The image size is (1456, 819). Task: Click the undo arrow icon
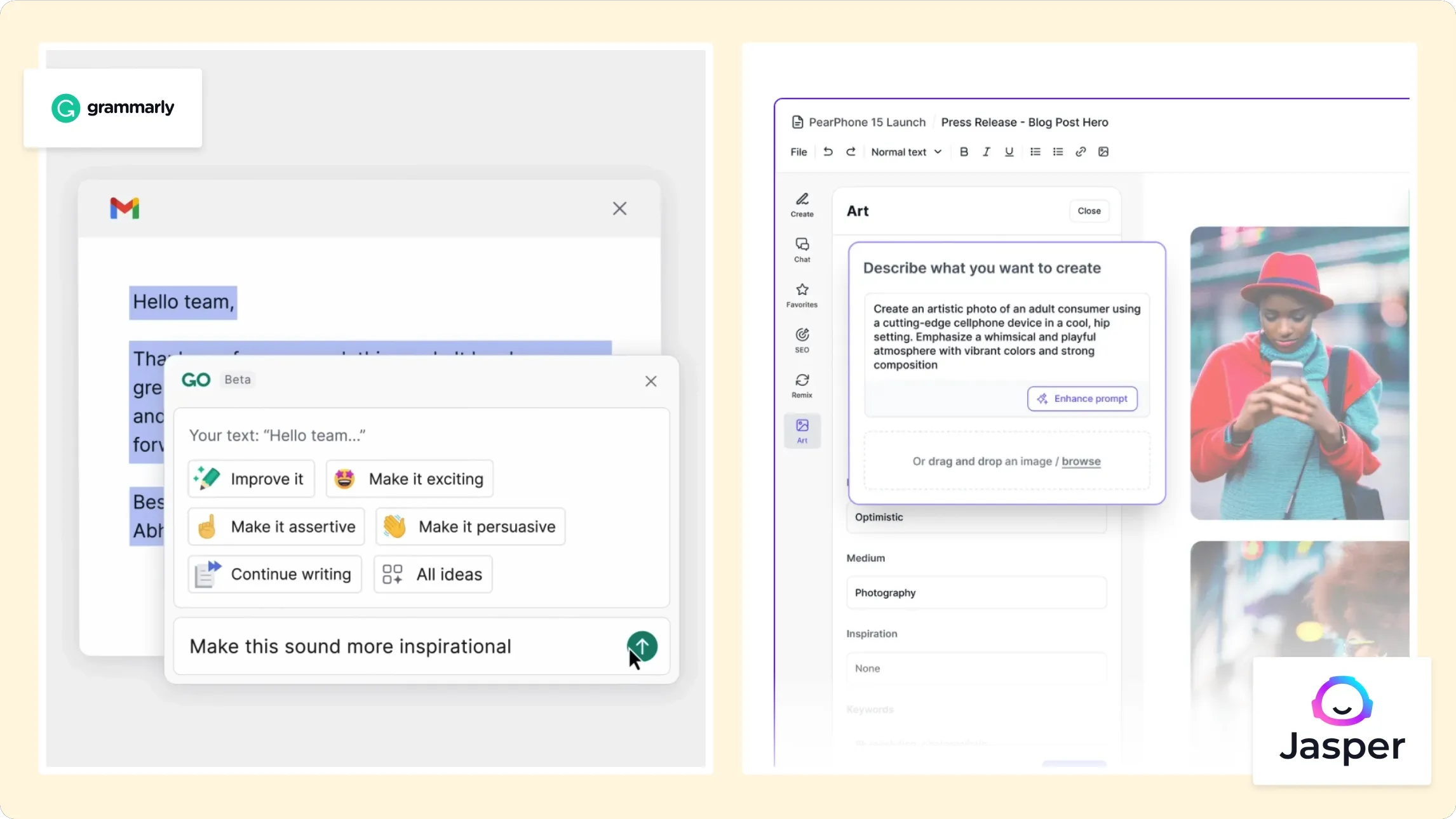pos(828,152)
